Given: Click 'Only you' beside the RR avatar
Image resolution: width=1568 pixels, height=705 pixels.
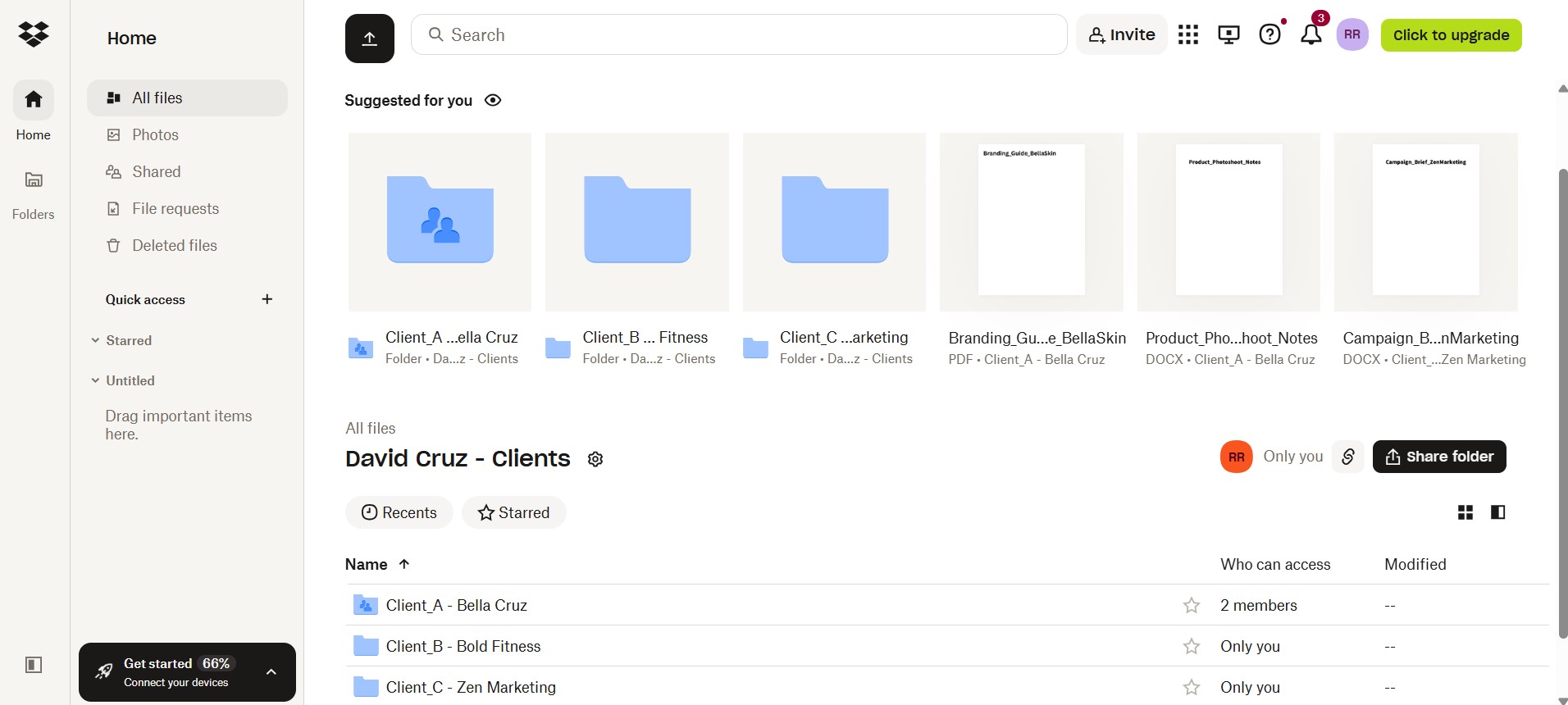Looking at the screenshot, I should (x=1293, y=457).
